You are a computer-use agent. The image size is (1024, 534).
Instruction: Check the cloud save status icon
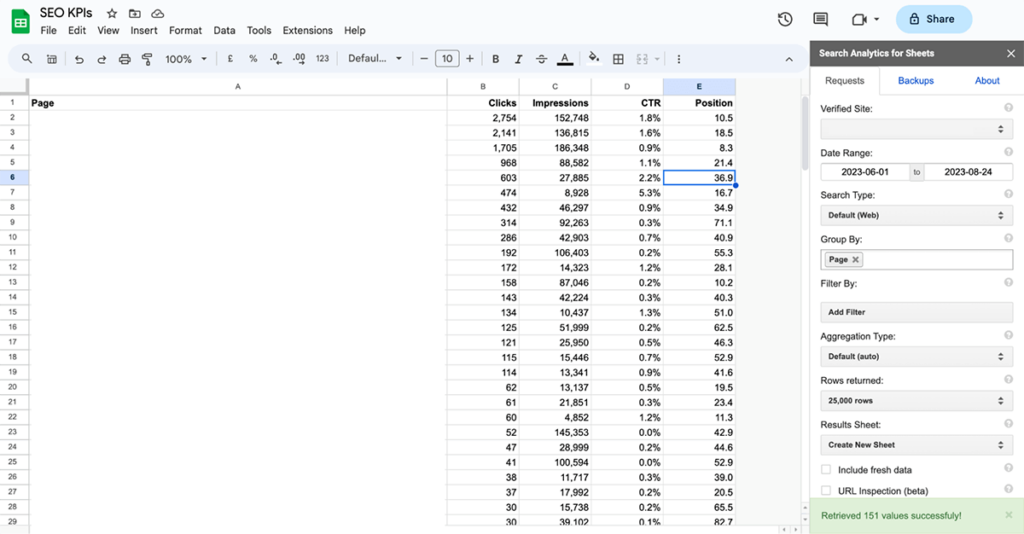tap(157, 13)
